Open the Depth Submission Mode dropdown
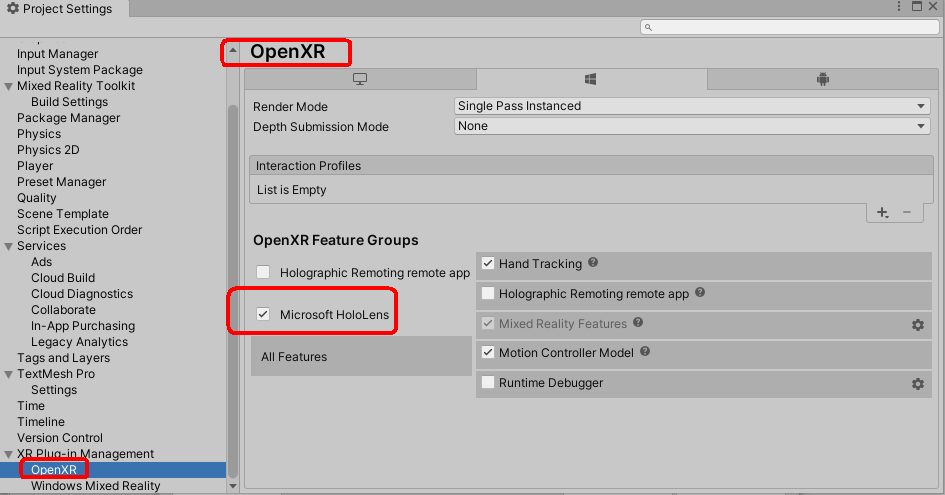Screen dimensions: 945x495 pos(692,126)
